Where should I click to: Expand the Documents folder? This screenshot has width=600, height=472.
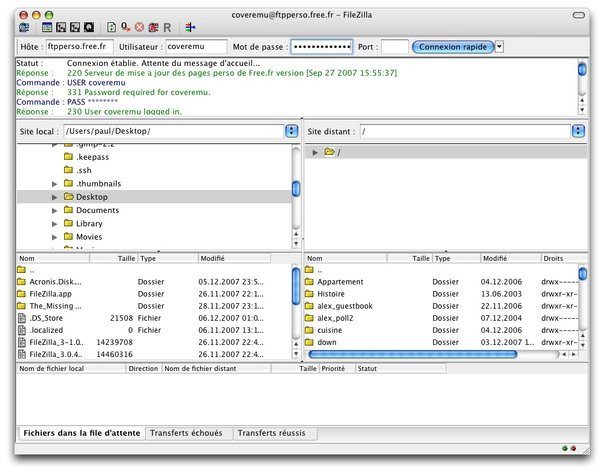[x=55, y=211]
